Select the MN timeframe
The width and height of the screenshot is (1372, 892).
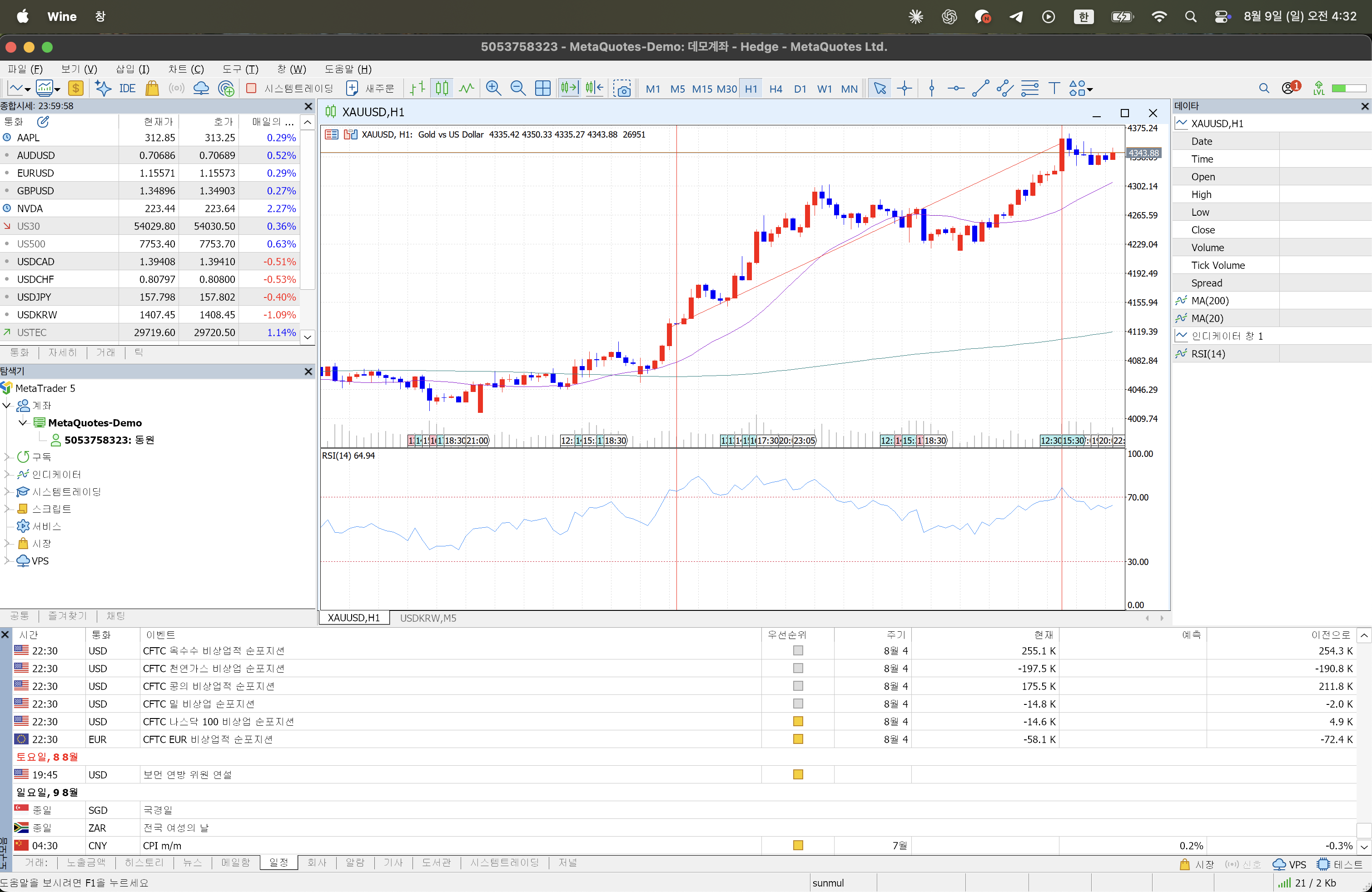pyautogui.click(x=849, y=89)
